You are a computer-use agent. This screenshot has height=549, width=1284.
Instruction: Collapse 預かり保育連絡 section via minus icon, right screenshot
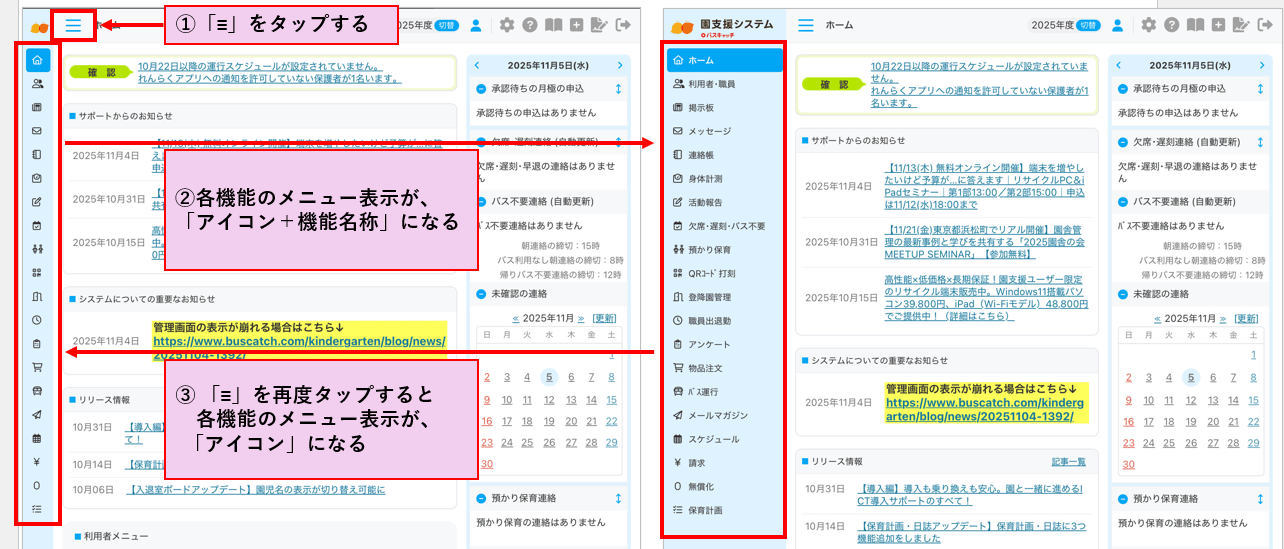coord(1123,499)
